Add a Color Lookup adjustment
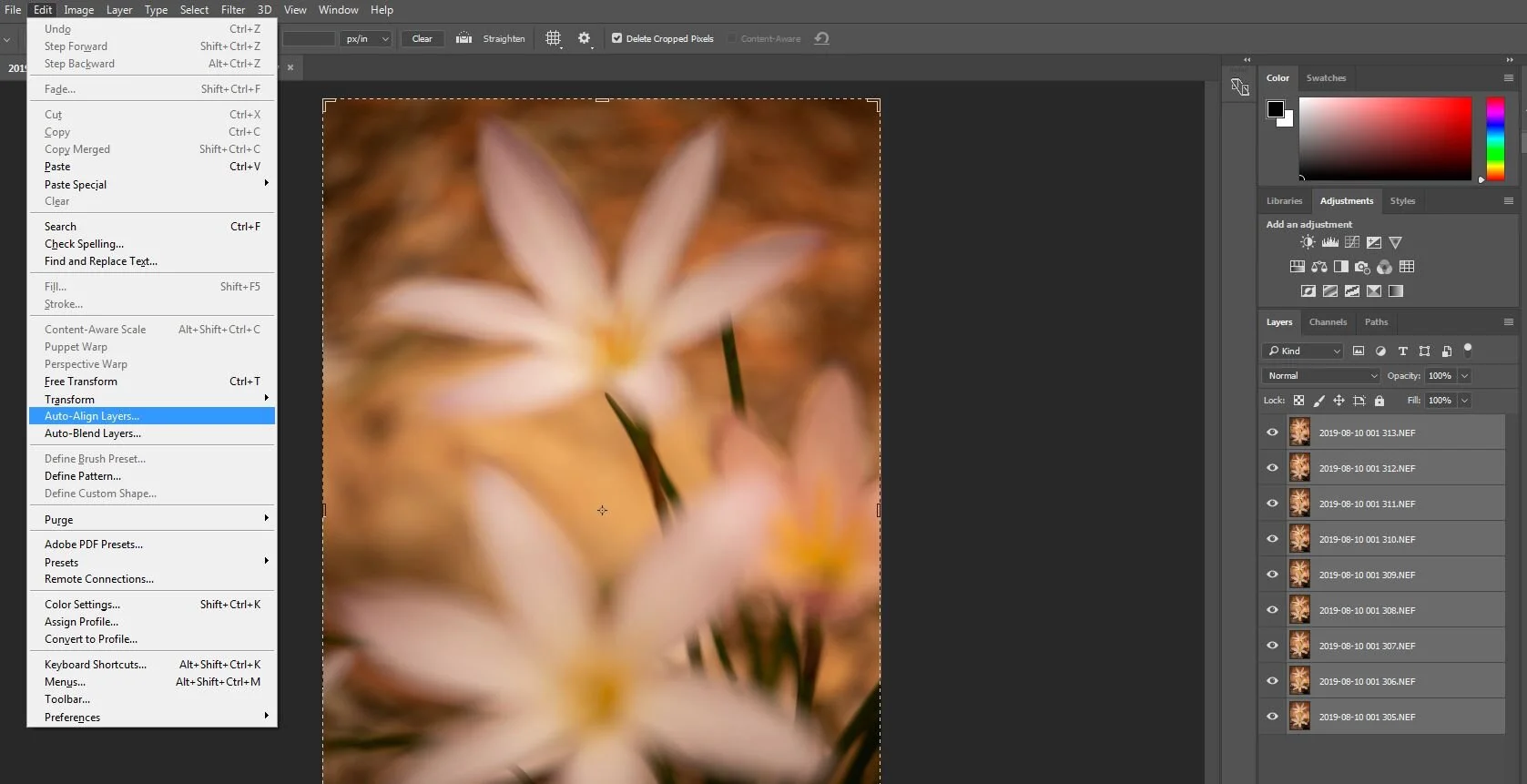The height and width of the screenshot is (784, 1527). click(1406, 267)
